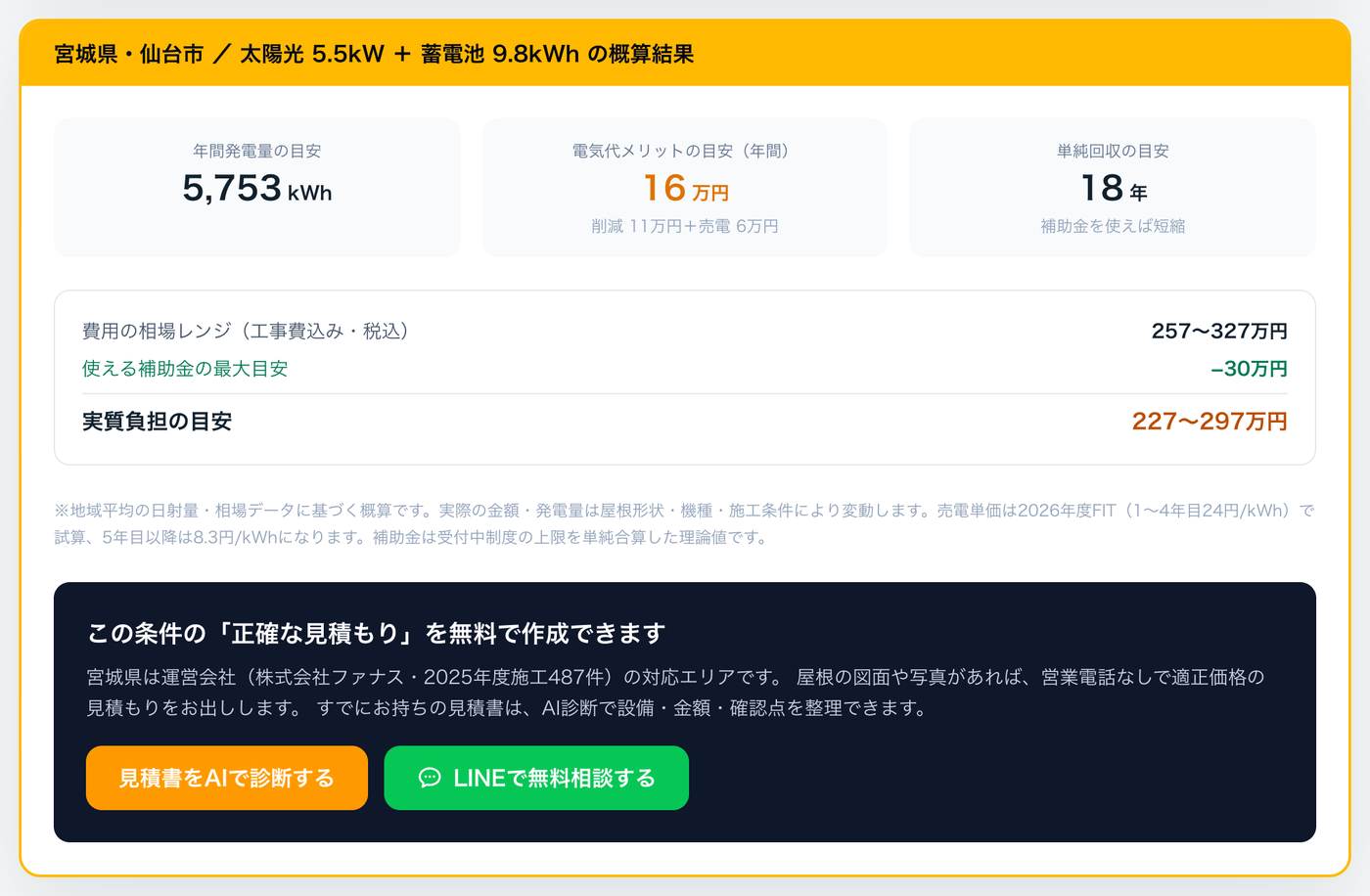Click the 257〜327万円 cost range value
Image resolution: width=1370 pixels, height=896 pixels.
pyautogui.click(x=1219, y=331)
